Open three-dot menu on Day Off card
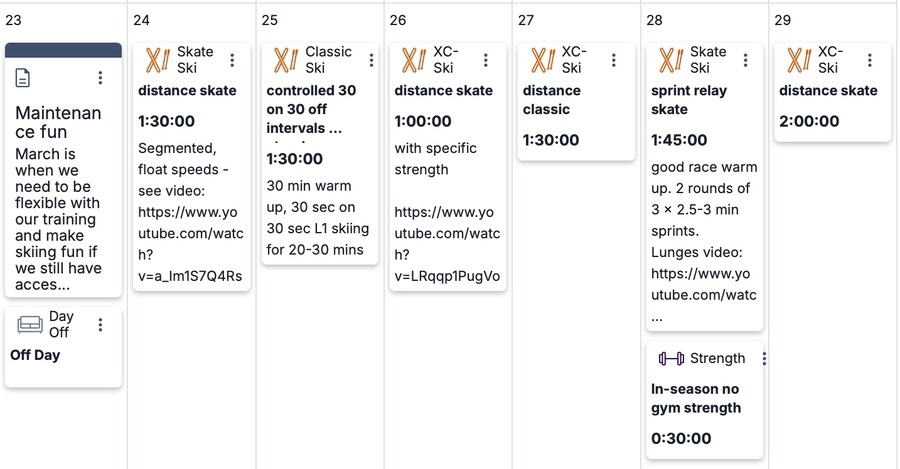This screenshot has height=469, width=900. pos(100,325)
